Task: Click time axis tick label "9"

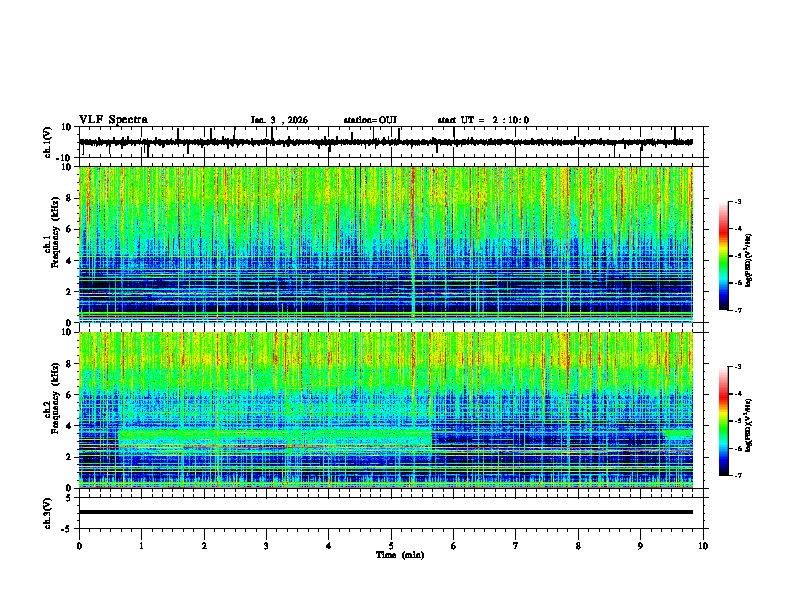Action: (x=640, y=546)
